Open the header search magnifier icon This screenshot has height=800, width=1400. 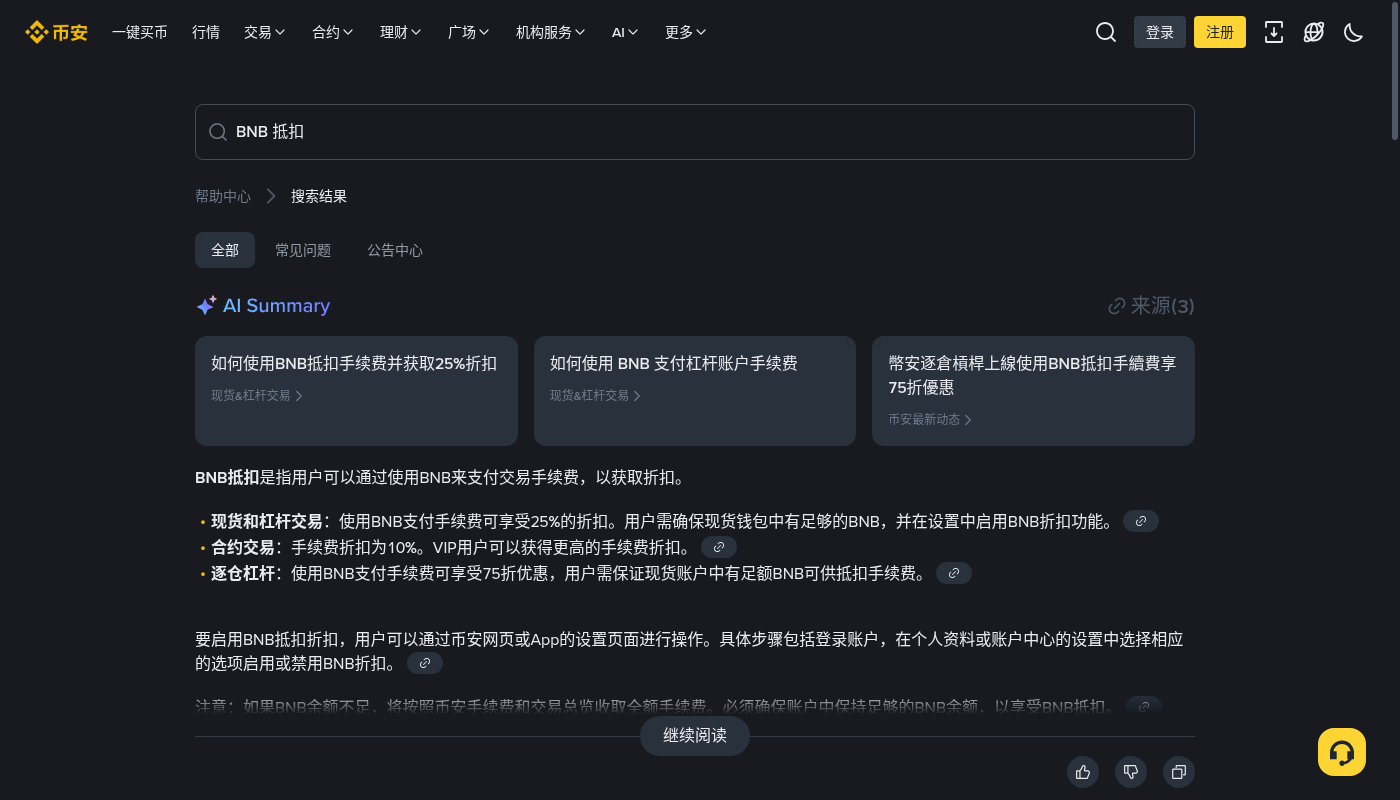click(1106, 32)
